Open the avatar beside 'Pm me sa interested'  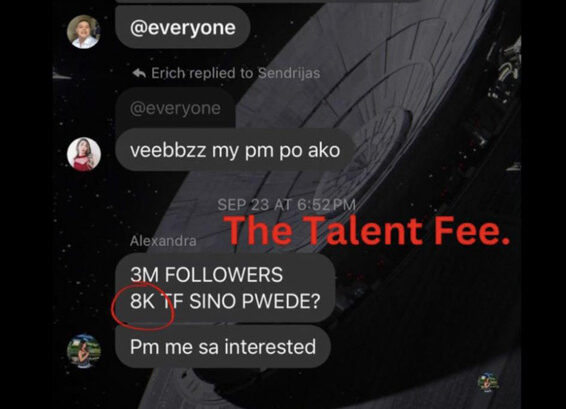tap(84, 351)
